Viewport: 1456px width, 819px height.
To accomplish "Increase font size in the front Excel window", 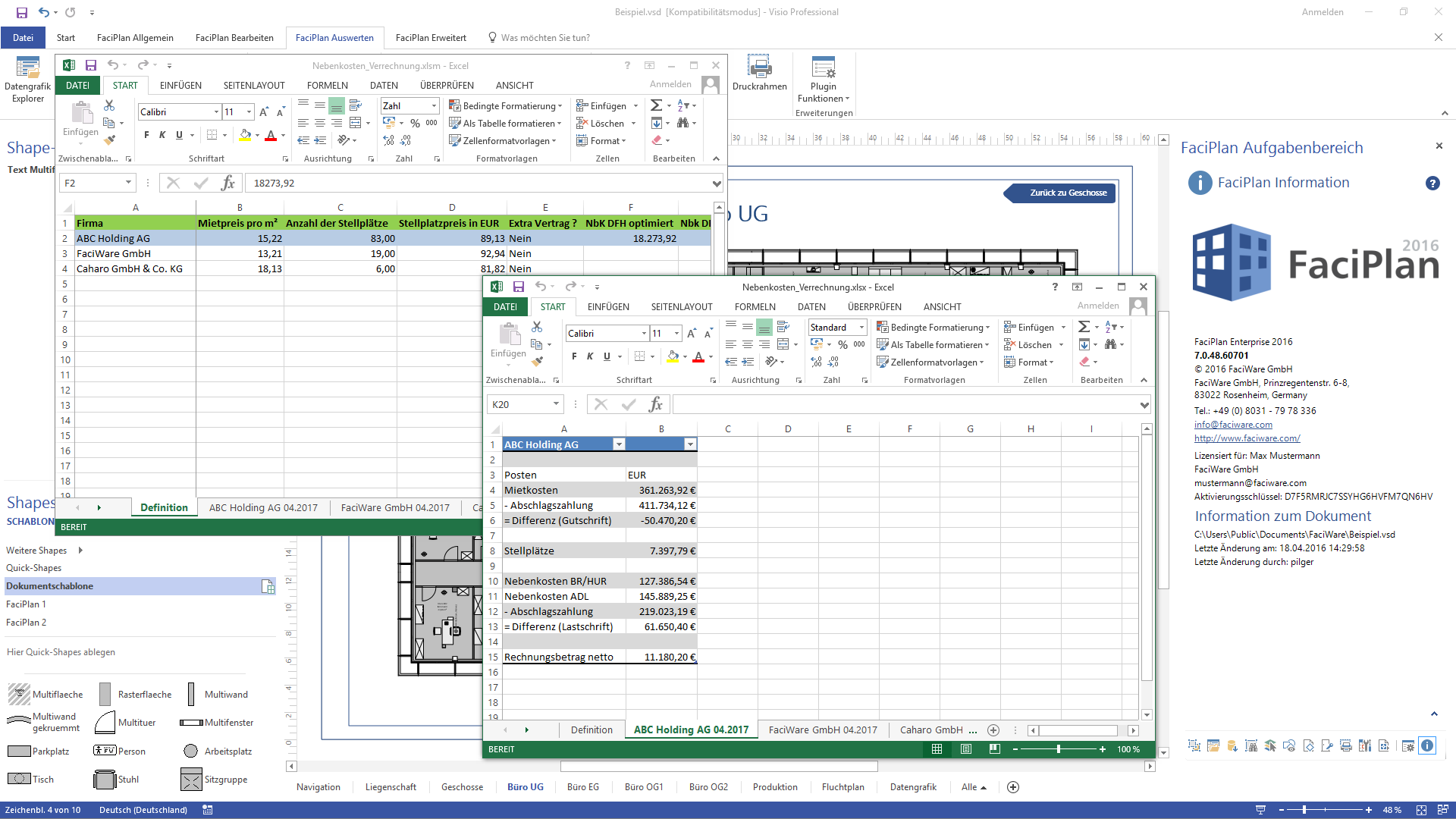I will click(692, 334).
